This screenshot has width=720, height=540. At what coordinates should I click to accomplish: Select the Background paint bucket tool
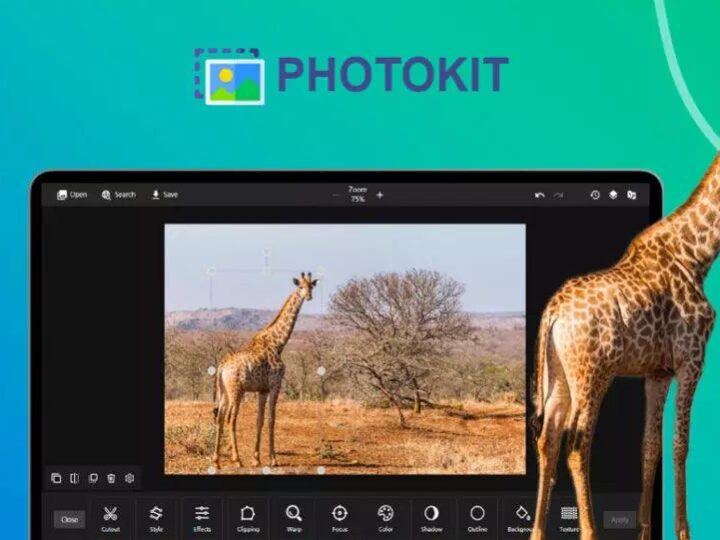click(x=521, y=519)
